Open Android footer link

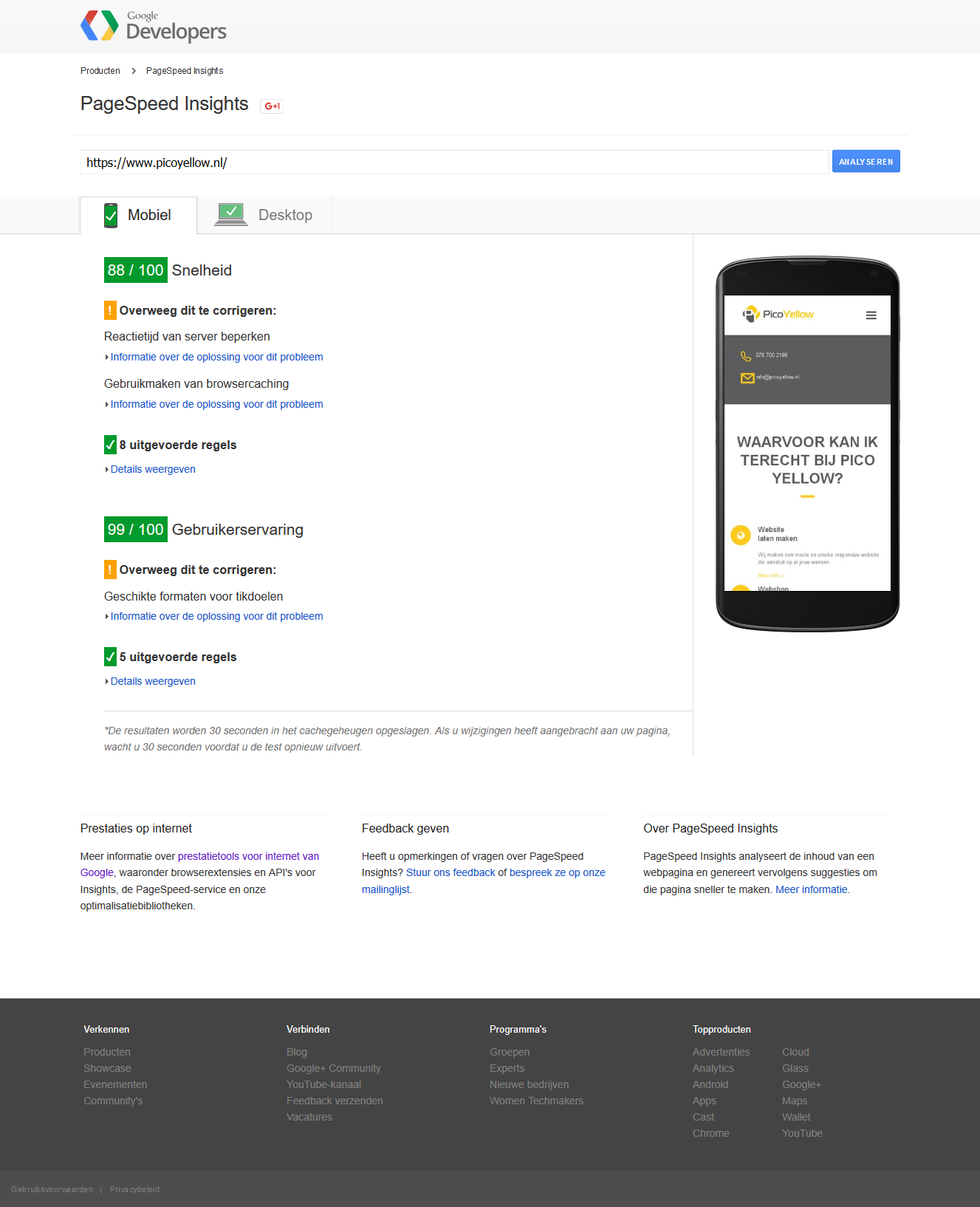click(x=710, y=1084)
